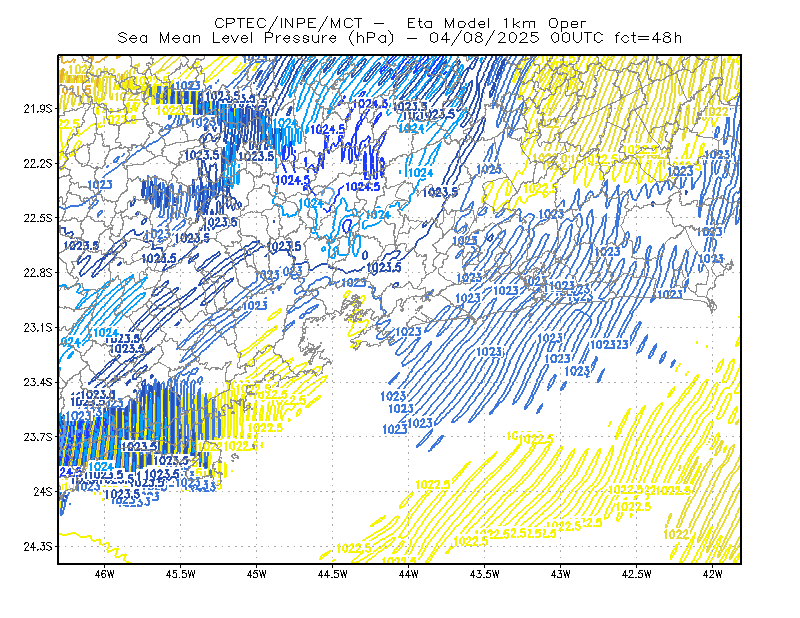Click the 45W longitude axis label
The image size is (800, 618).
257,574
